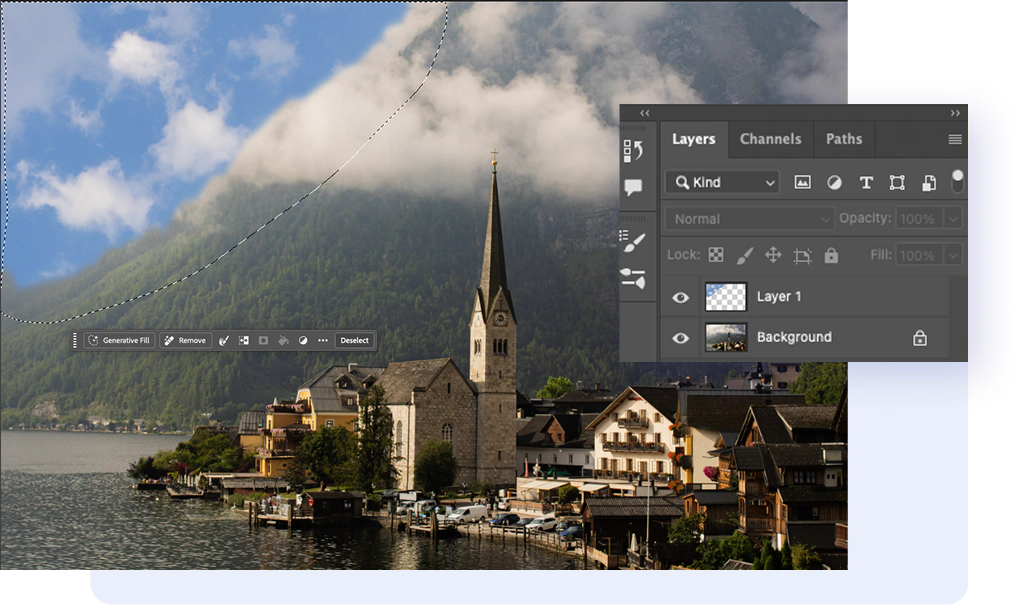Filter layers by pixel layer type

point(802,182)
